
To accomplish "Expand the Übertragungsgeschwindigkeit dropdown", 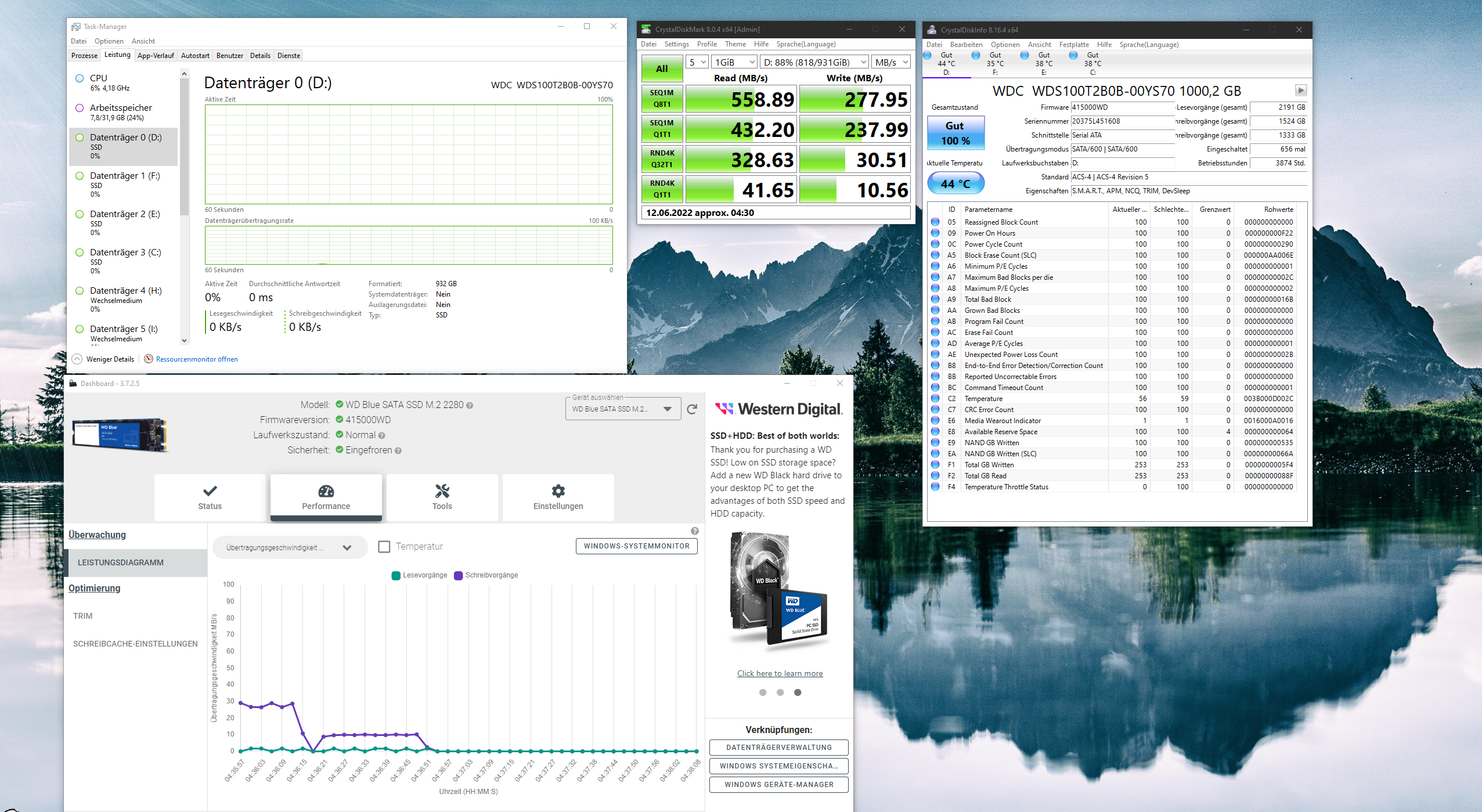I will [x=289, y=547].
